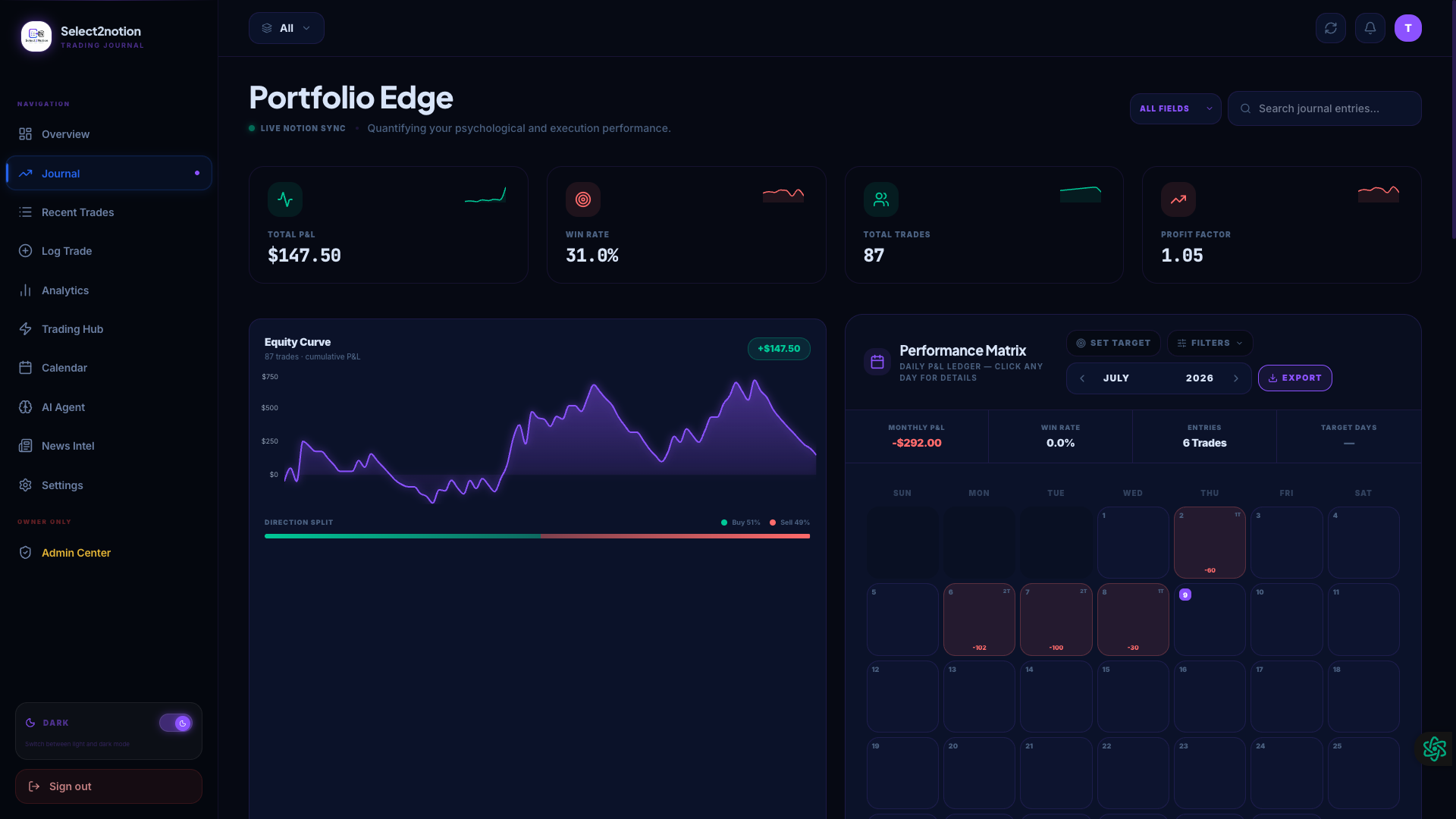Click the Total Trades people icon
1456x819 pixels.
881,199
